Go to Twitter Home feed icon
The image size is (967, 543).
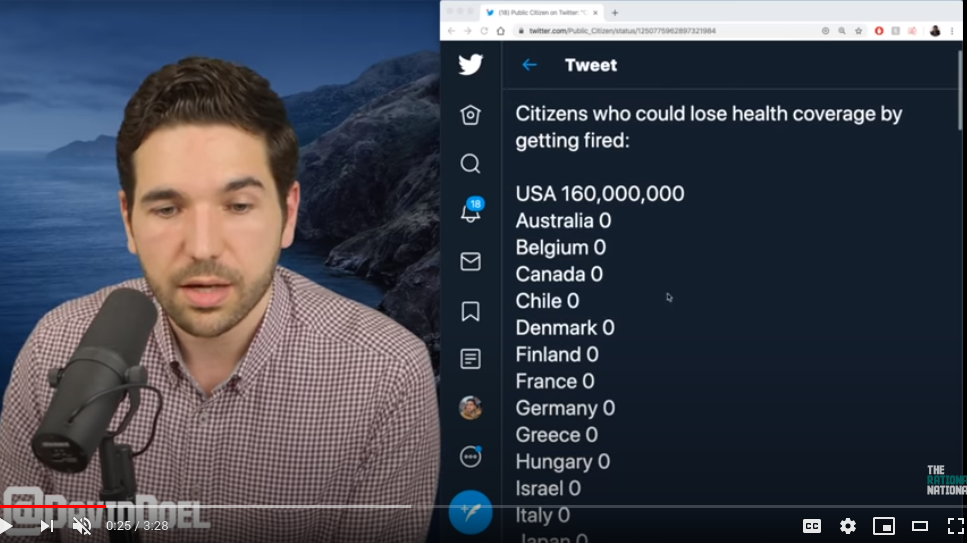(471, 115)
